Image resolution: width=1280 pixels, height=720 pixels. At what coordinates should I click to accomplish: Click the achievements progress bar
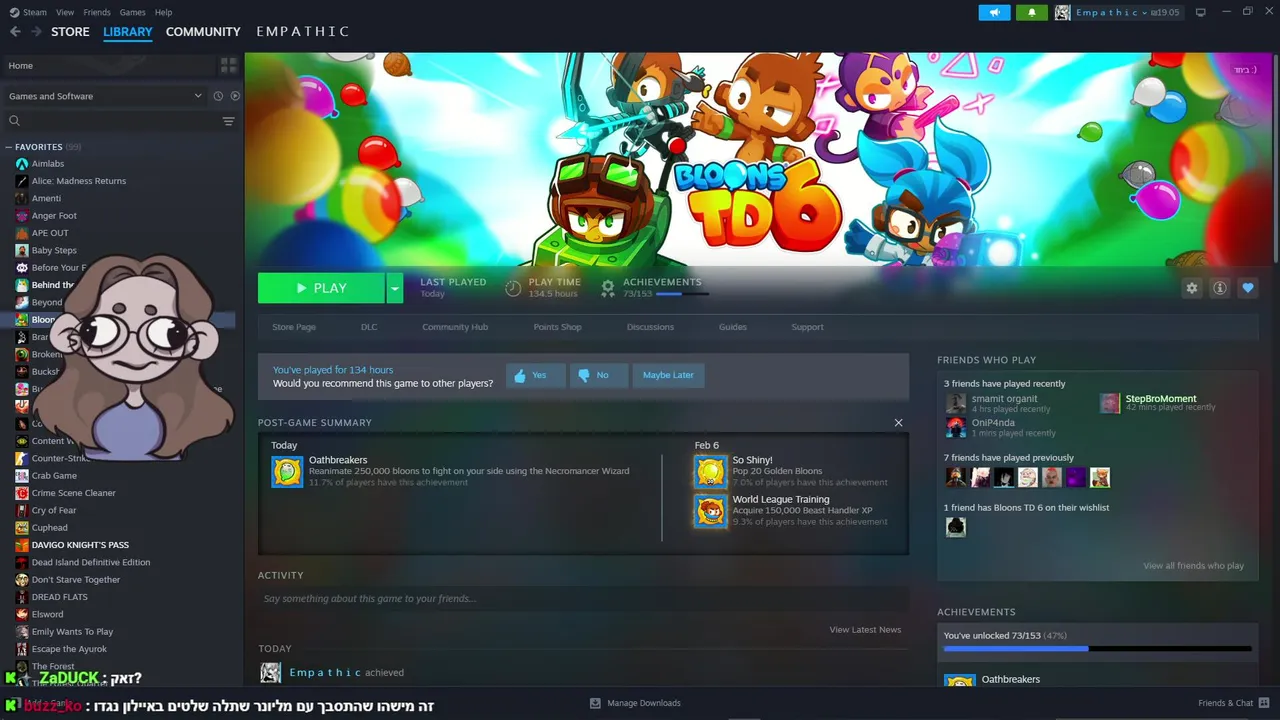click(x=1097, y=649)
